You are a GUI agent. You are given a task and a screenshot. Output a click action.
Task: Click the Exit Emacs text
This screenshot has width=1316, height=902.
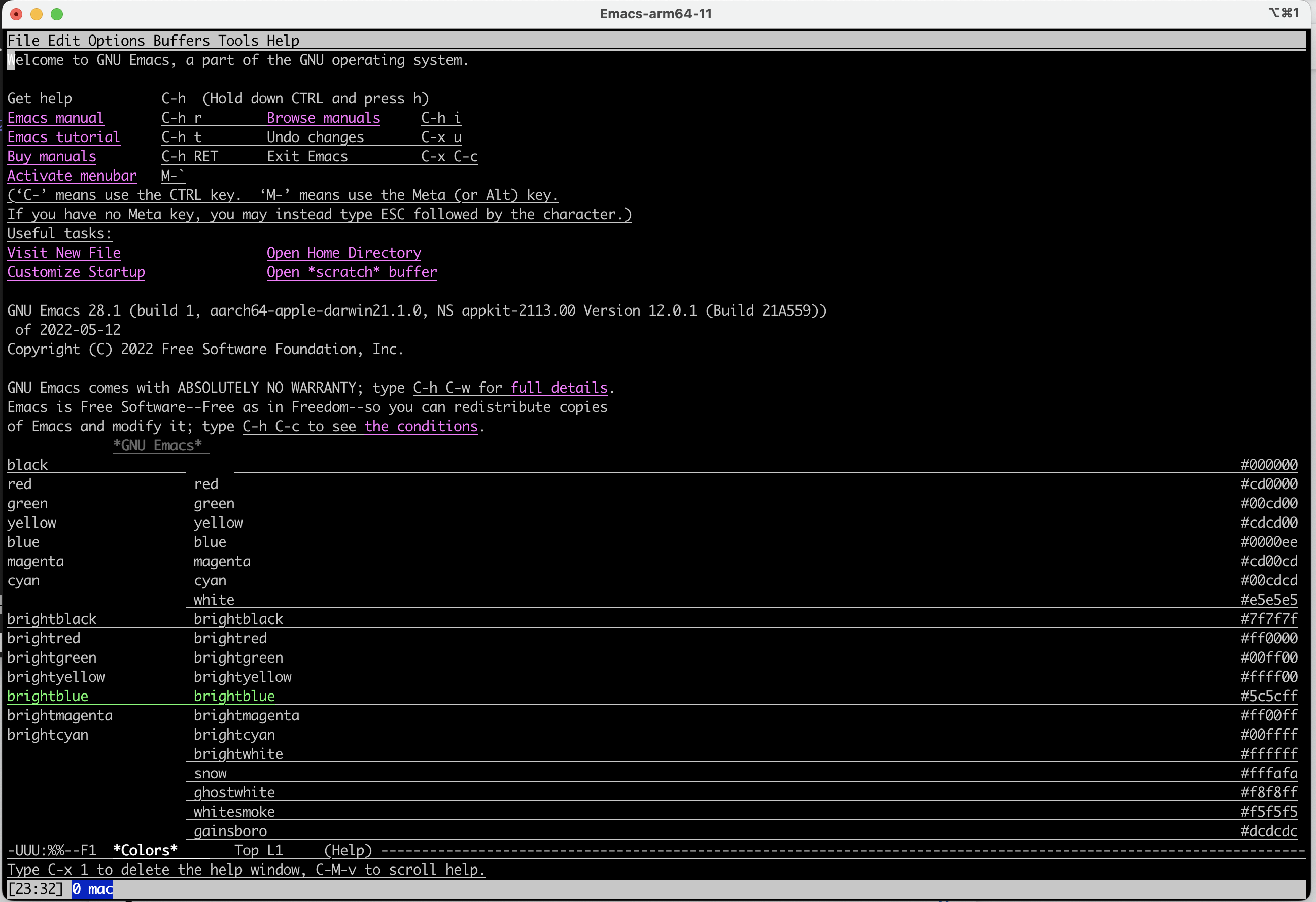(x=307, y=156)
